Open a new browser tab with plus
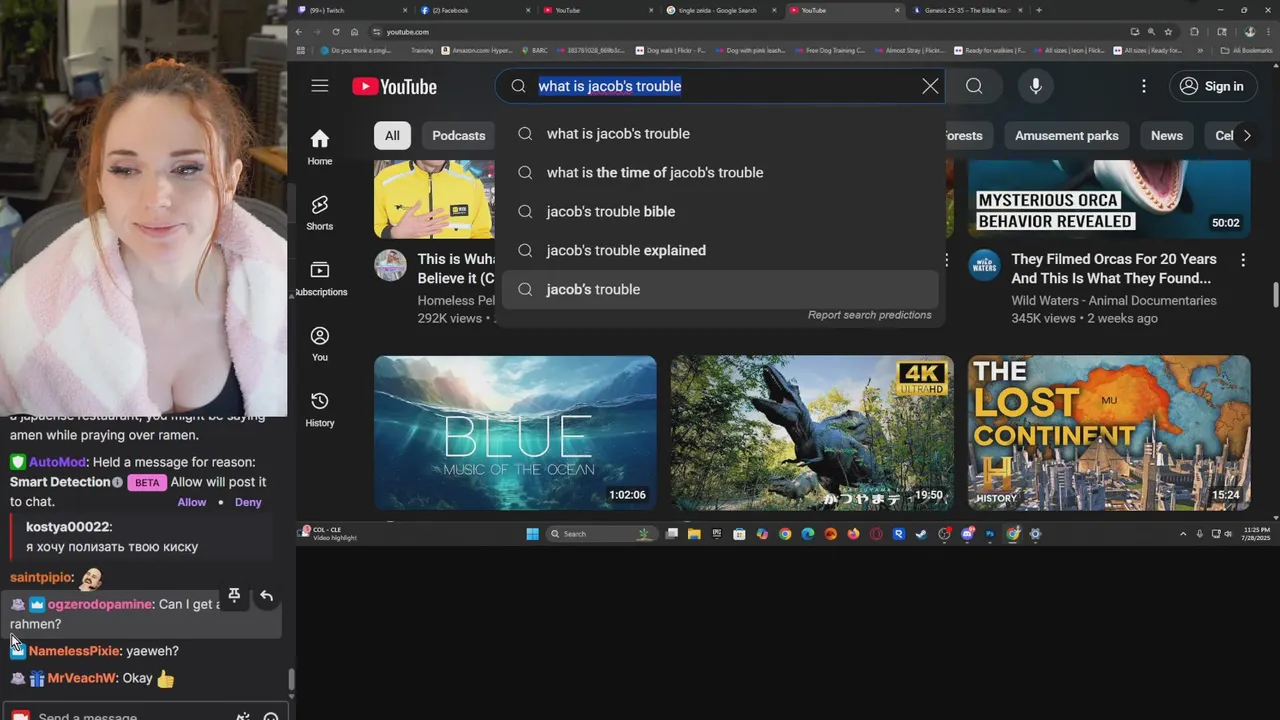 [1039, 10]
